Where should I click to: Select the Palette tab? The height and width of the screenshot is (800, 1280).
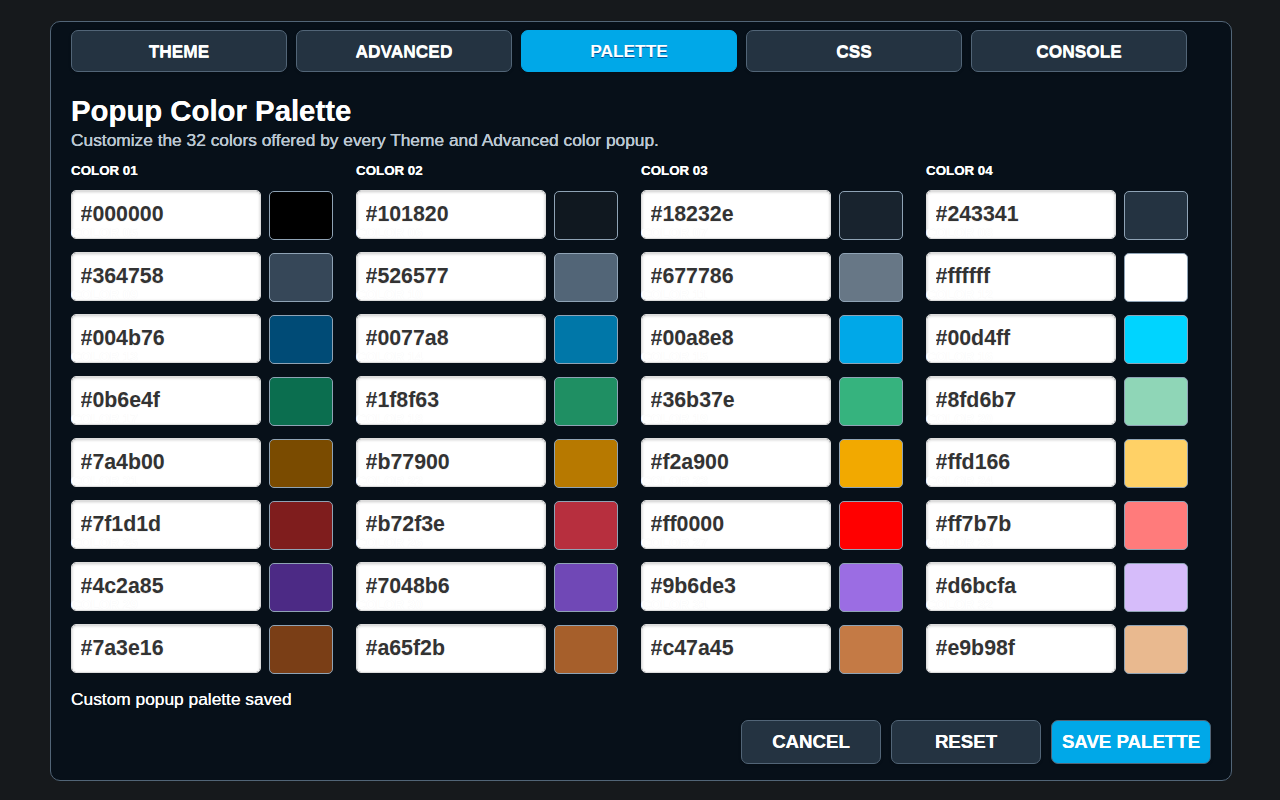(629, 51)
